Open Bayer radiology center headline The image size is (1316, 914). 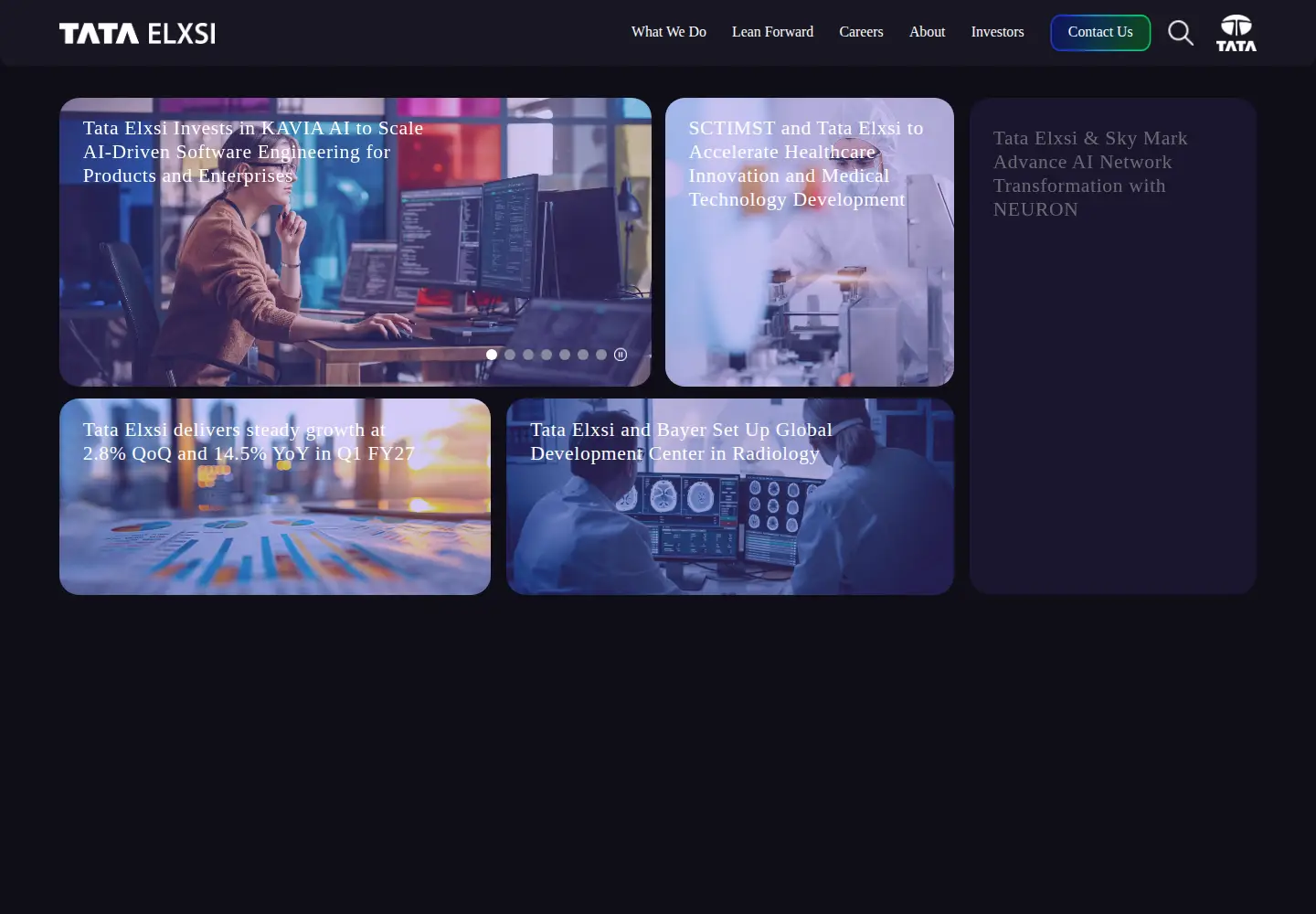point(681,441)
